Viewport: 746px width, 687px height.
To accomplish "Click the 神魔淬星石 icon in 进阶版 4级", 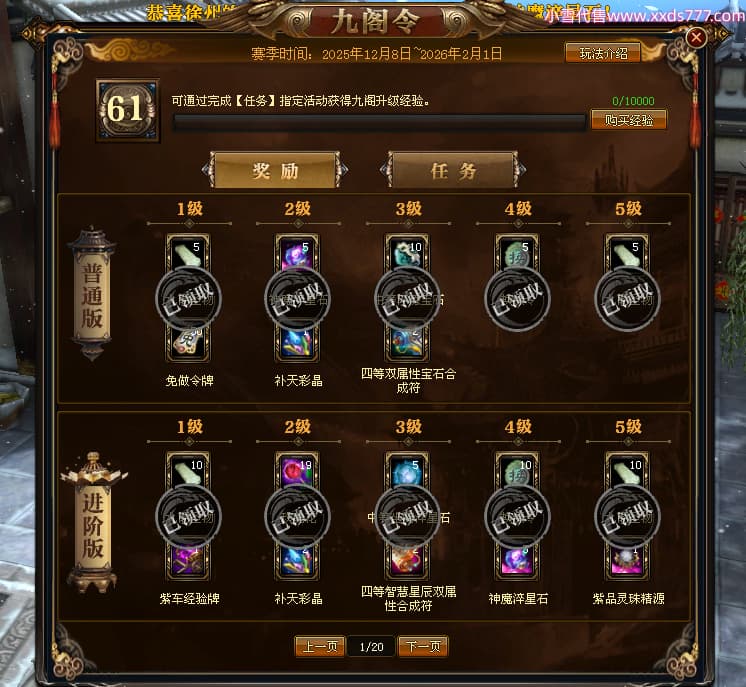I will point(518,561).
